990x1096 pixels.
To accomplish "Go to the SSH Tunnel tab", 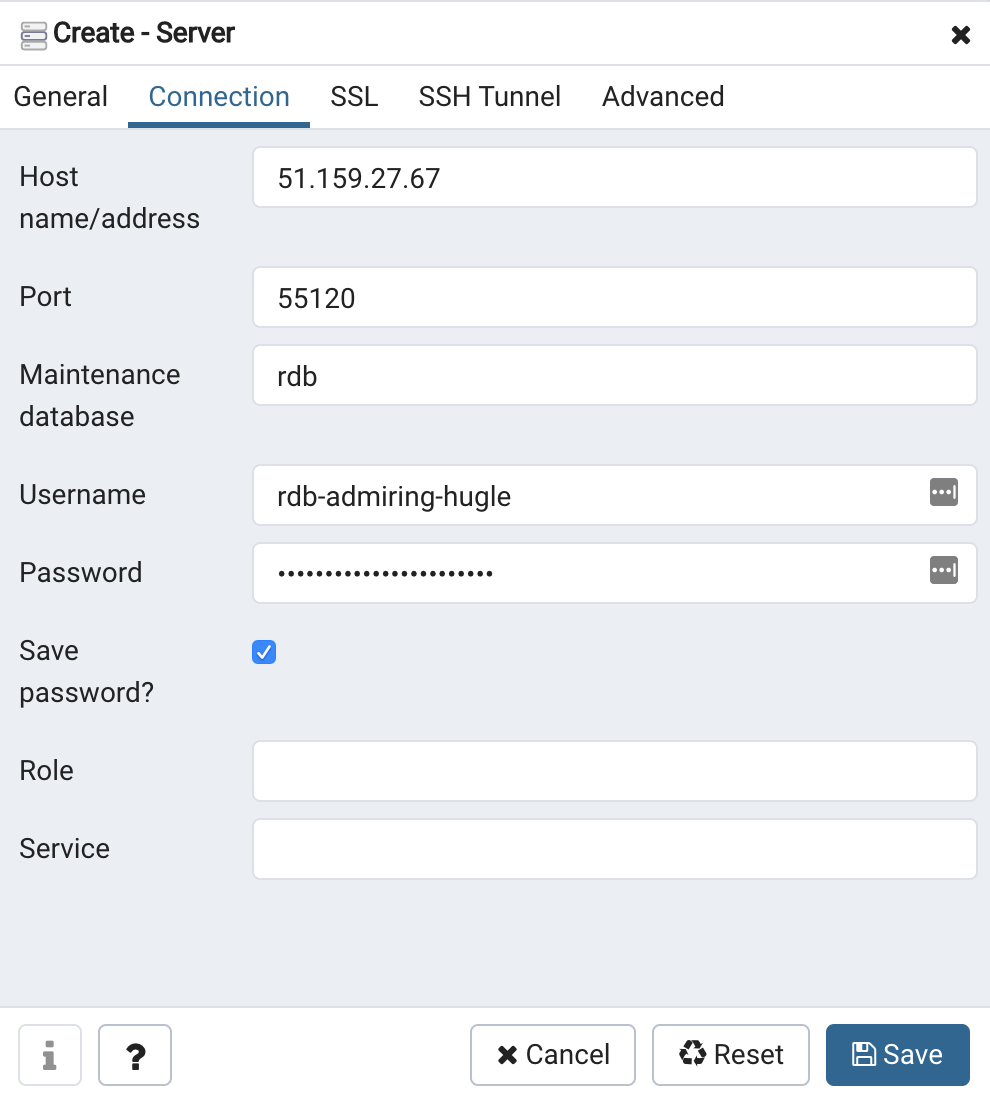I will [489, 97].
